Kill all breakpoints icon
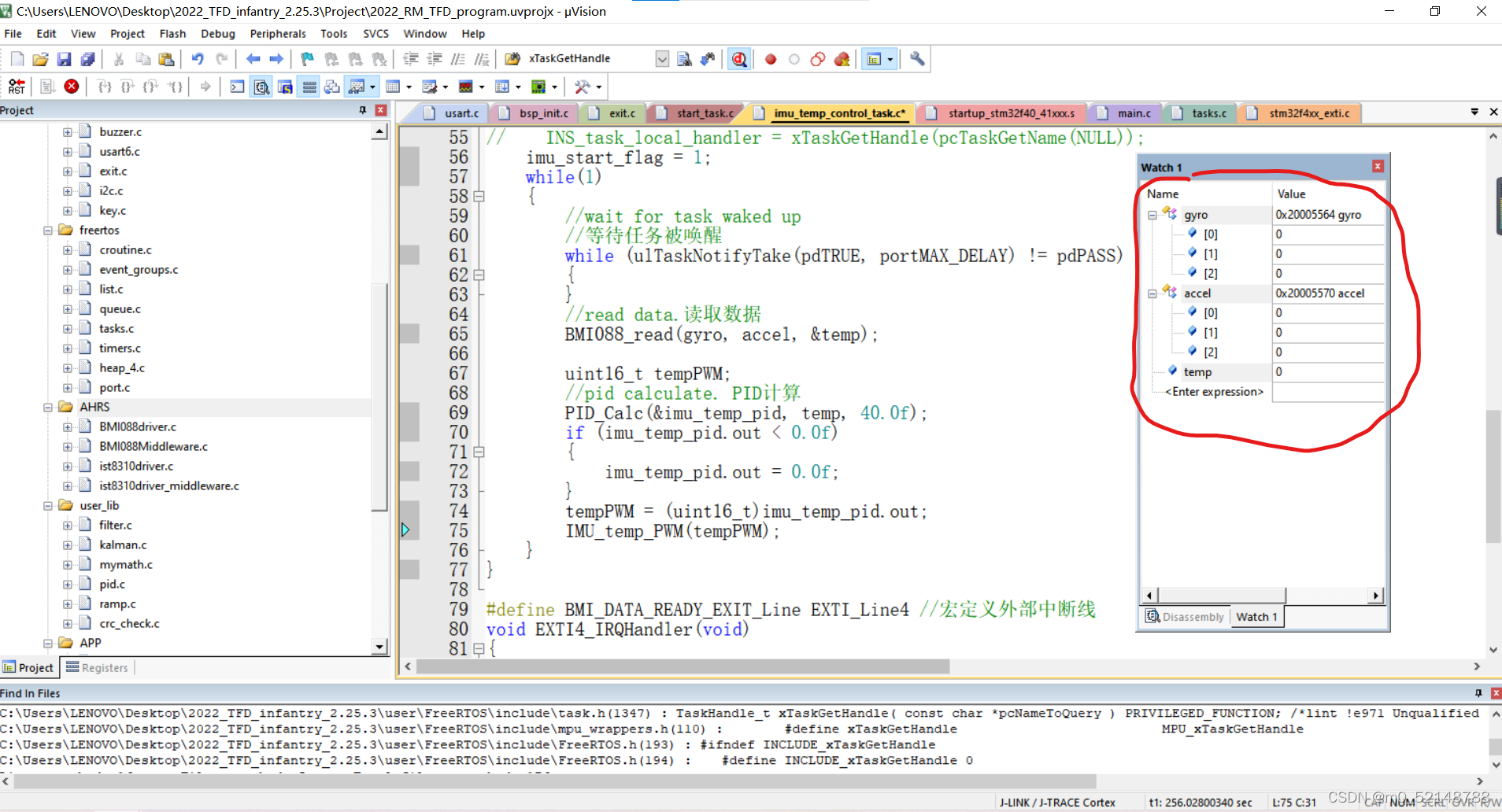Image resolution: width=1502 pixels, height=812 pixels. coord(842,59)
